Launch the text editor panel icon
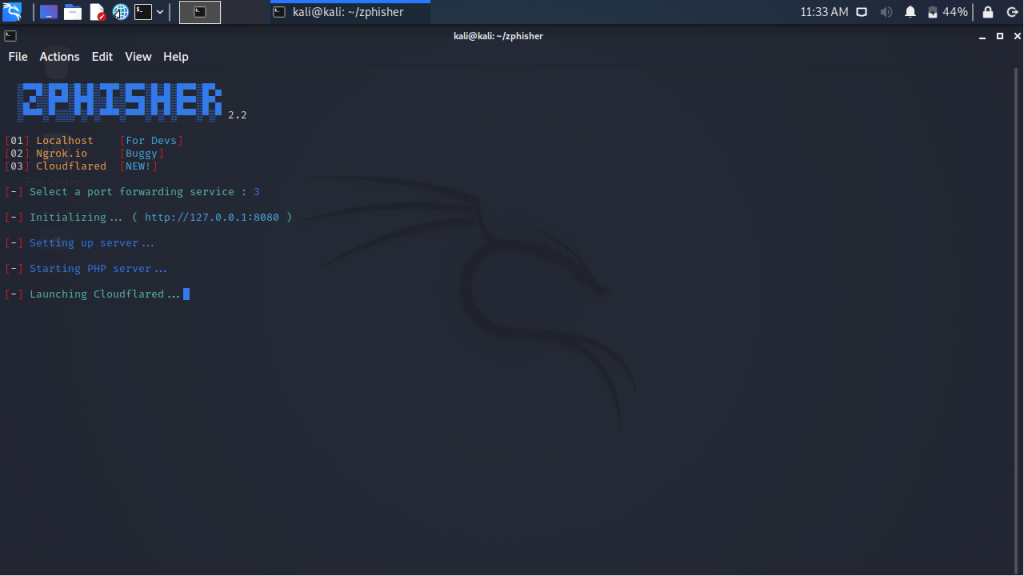This screenshot has width=1024, height=576. [97, 12]
